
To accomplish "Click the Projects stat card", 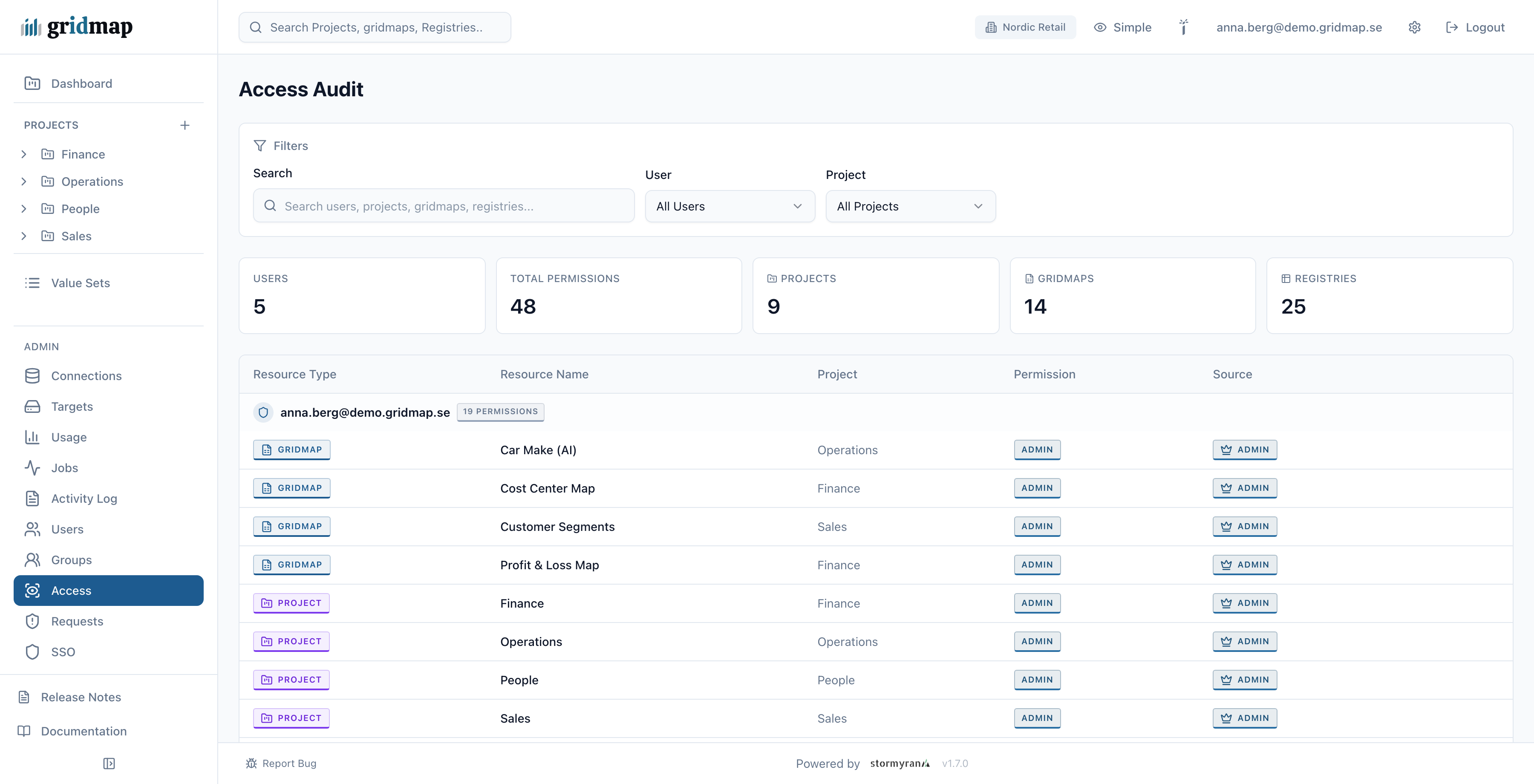I will 876,295.
